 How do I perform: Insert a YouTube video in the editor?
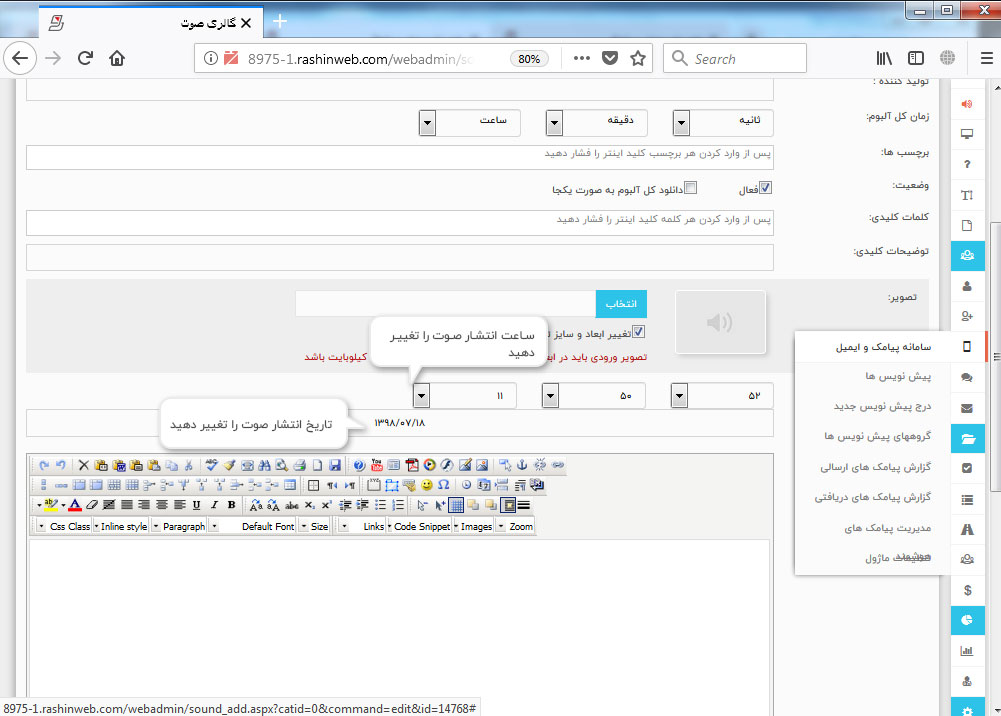[x=377, y=465]
